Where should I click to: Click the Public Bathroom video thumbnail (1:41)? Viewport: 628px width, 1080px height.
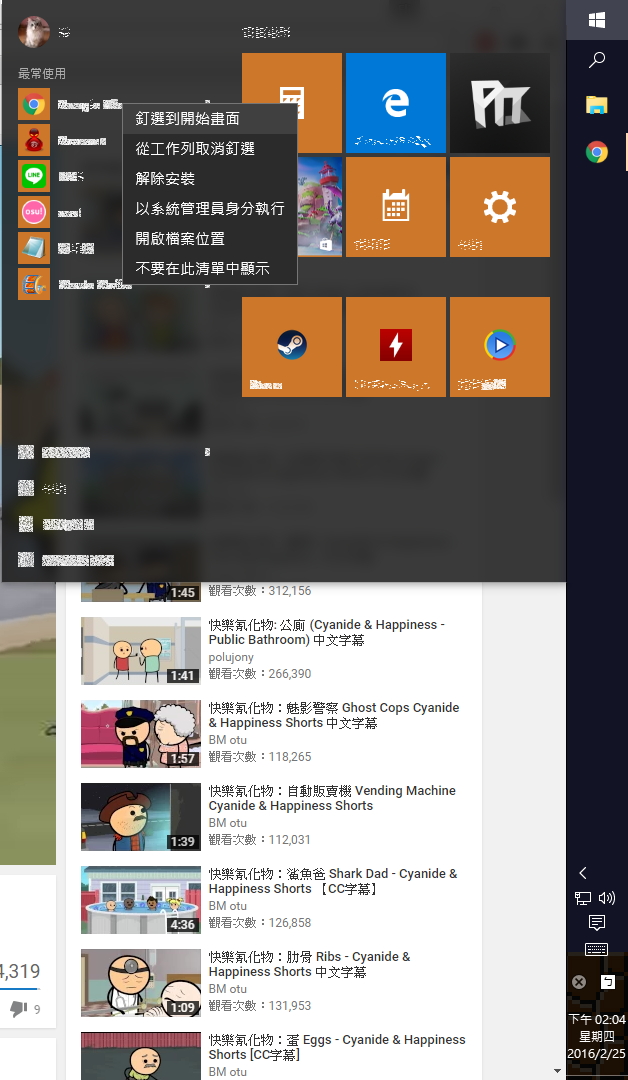(141, 651)
